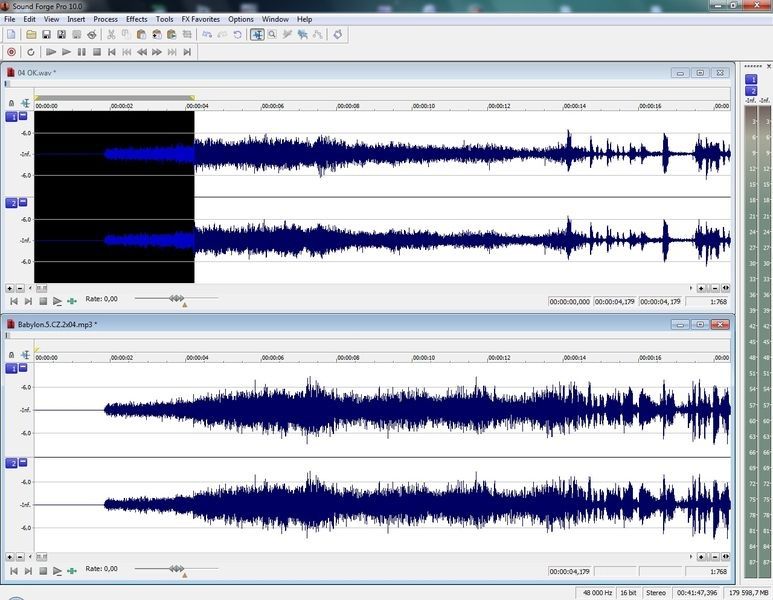Screen dimensions: 773x600
Task: Click Go to End in transport bar
Action: (x=187, y=52)
